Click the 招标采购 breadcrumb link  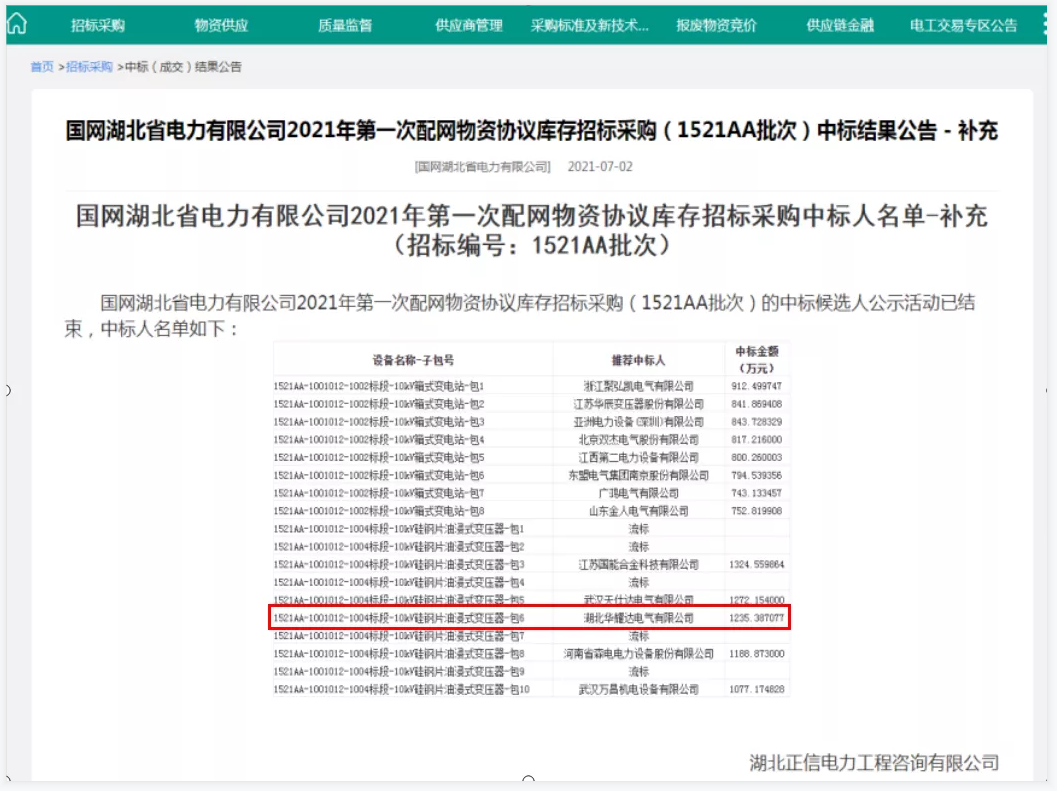click(x=89, y=67)
